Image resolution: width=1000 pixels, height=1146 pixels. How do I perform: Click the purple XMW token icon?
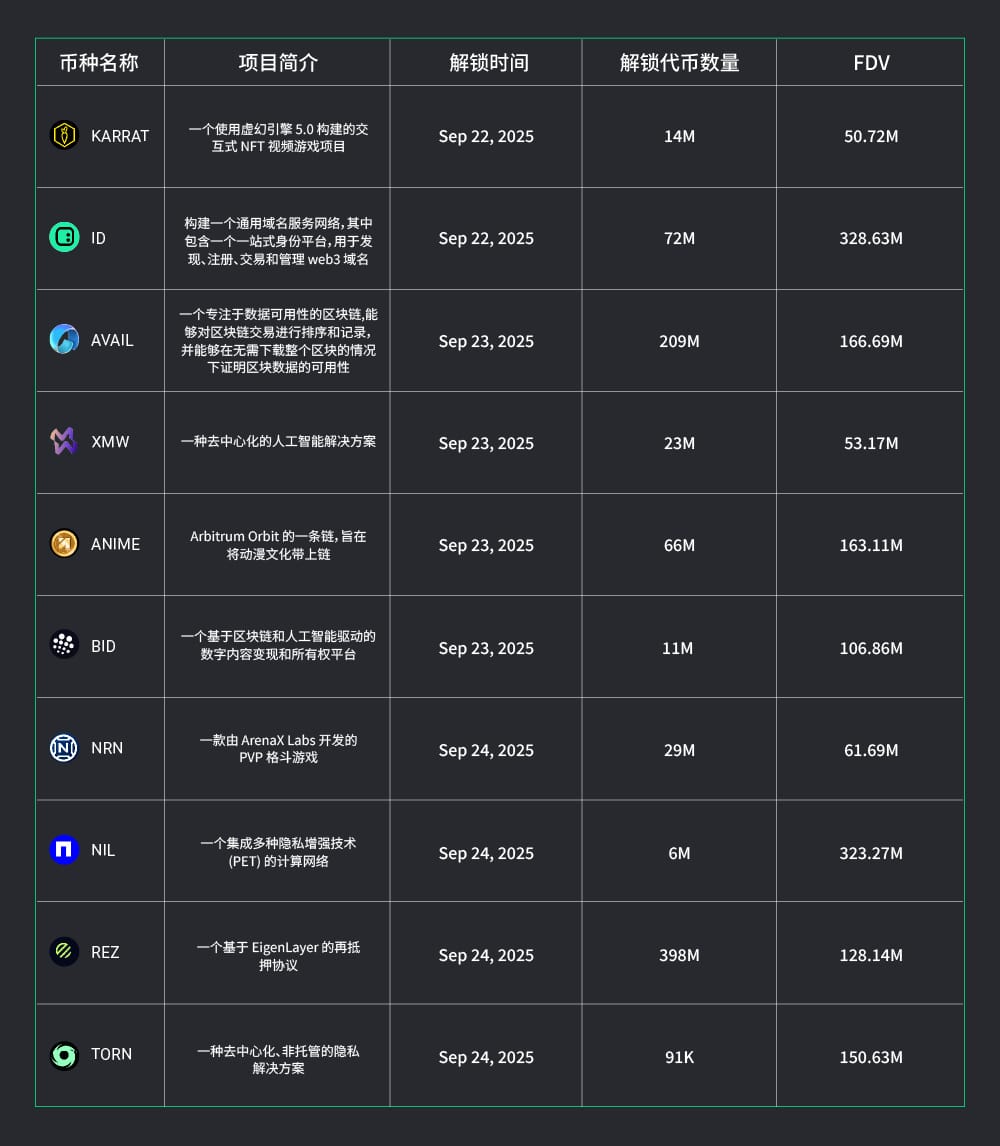pyautogui.click(x=64, y=441)
